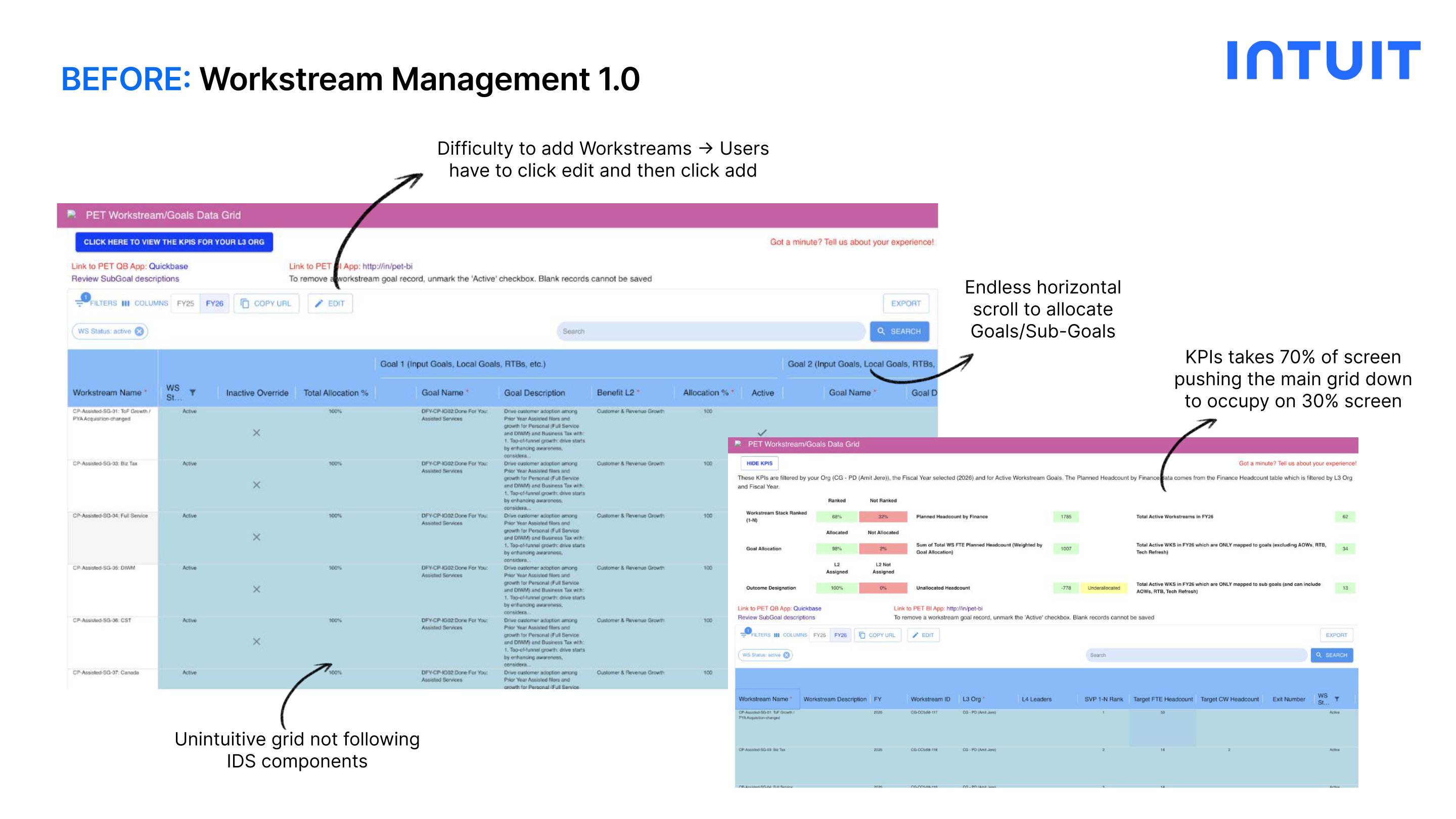The height and width of the screenshot is (819, 1456).
Task: Click the WS St. funnel in Goal 1 grid window
Action: click(x=193, y=392)
